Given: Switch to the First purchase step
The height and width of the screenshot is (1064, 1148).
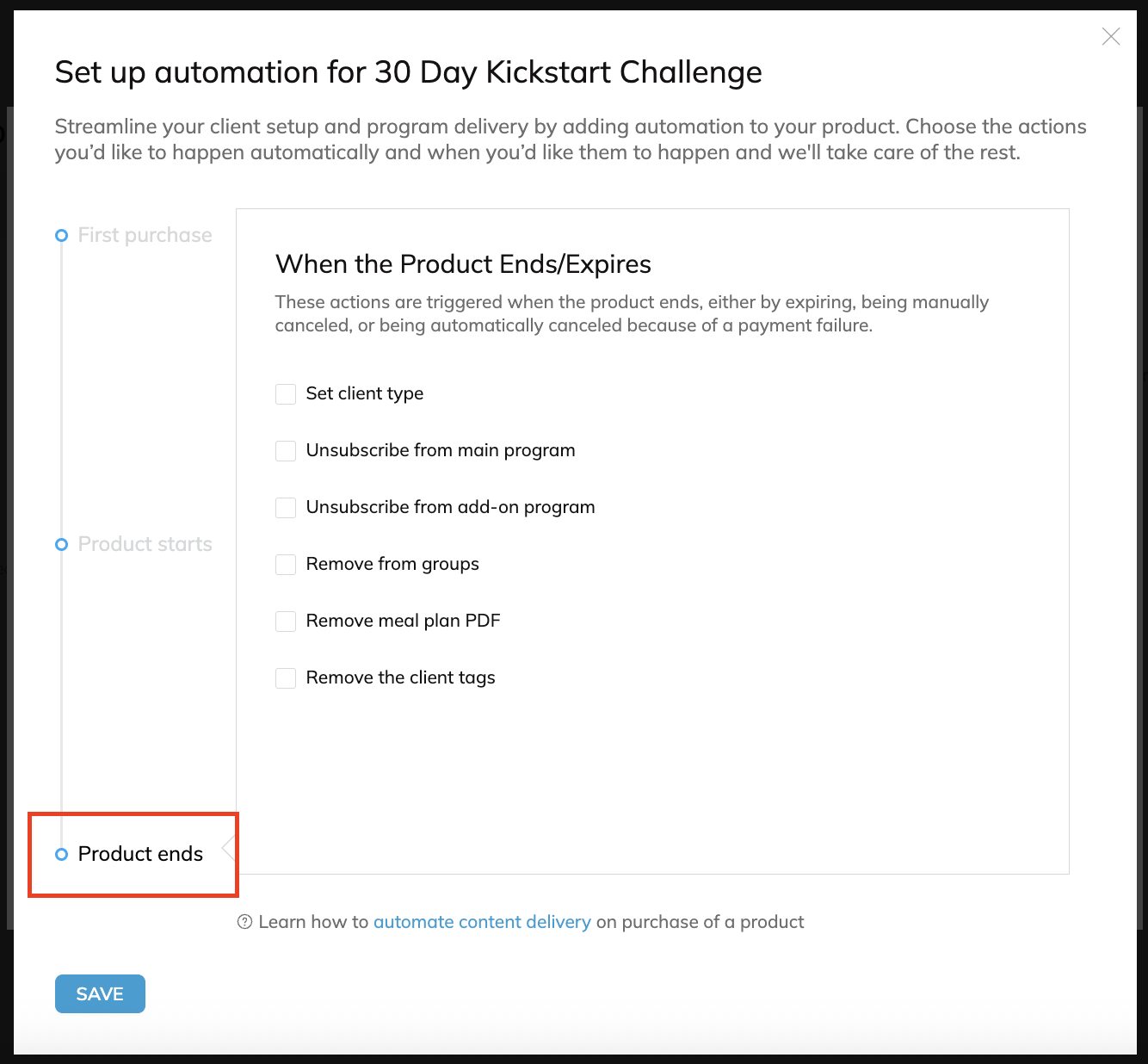Looking at the screenshot, I should 145,235.
